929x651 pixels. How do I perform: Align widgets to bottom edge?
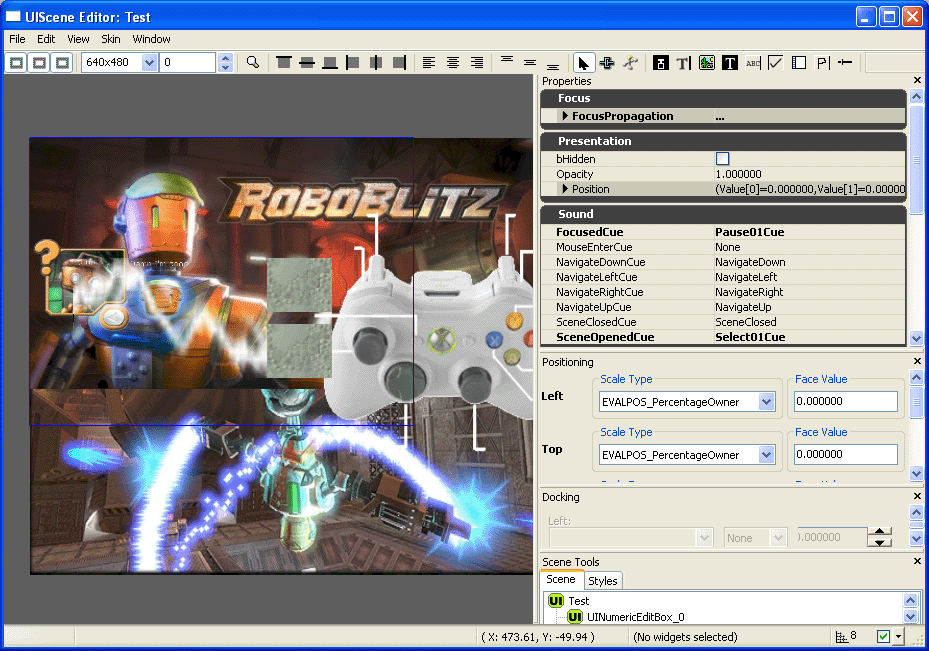coord(330,62)
